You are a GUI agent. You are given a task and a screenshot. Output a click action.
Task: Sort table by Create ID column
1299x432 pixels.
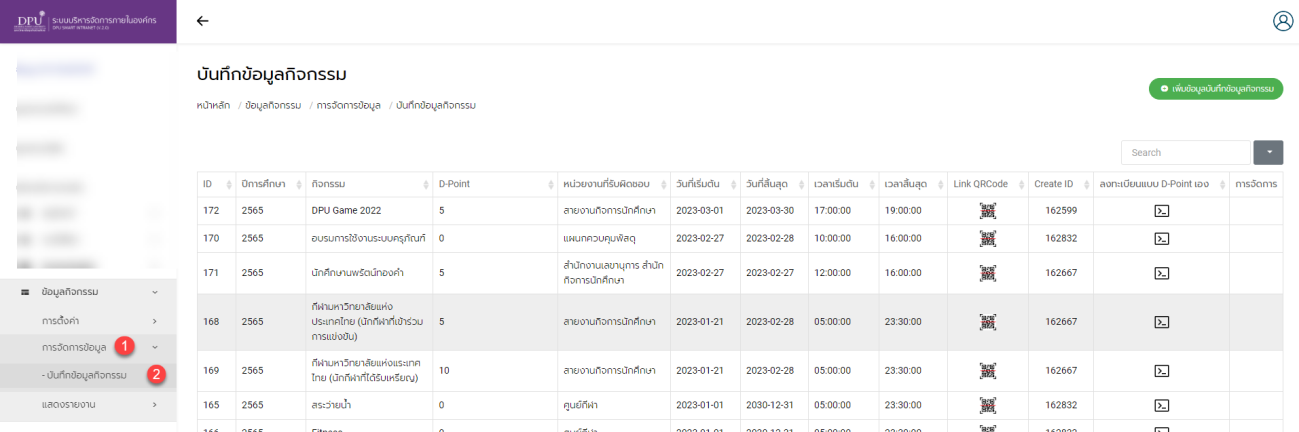click(x=1060, y=184)
